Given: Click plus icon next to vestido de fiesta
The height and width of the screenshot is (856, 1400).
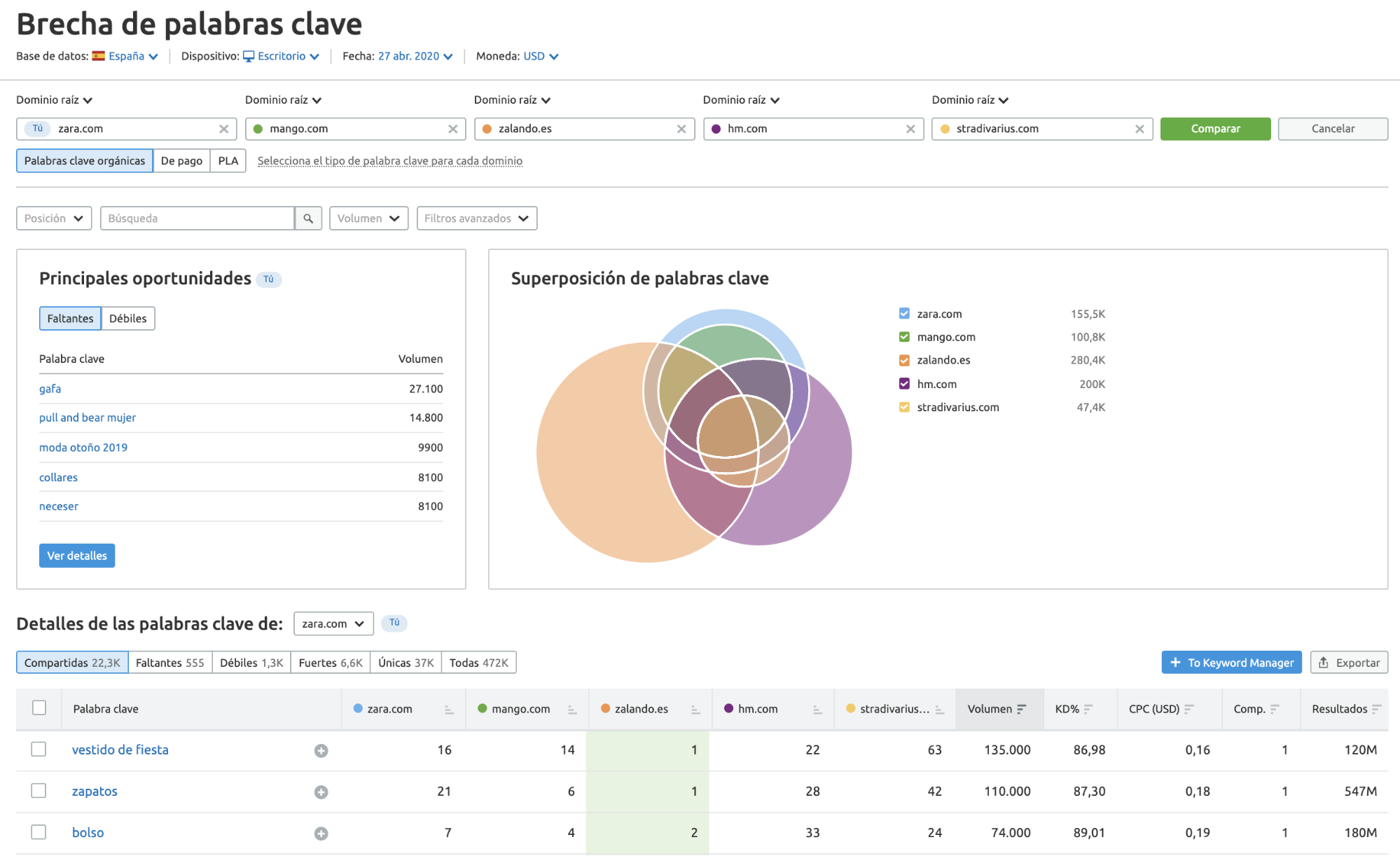Looking at the screenshot, I should (321, 751).
